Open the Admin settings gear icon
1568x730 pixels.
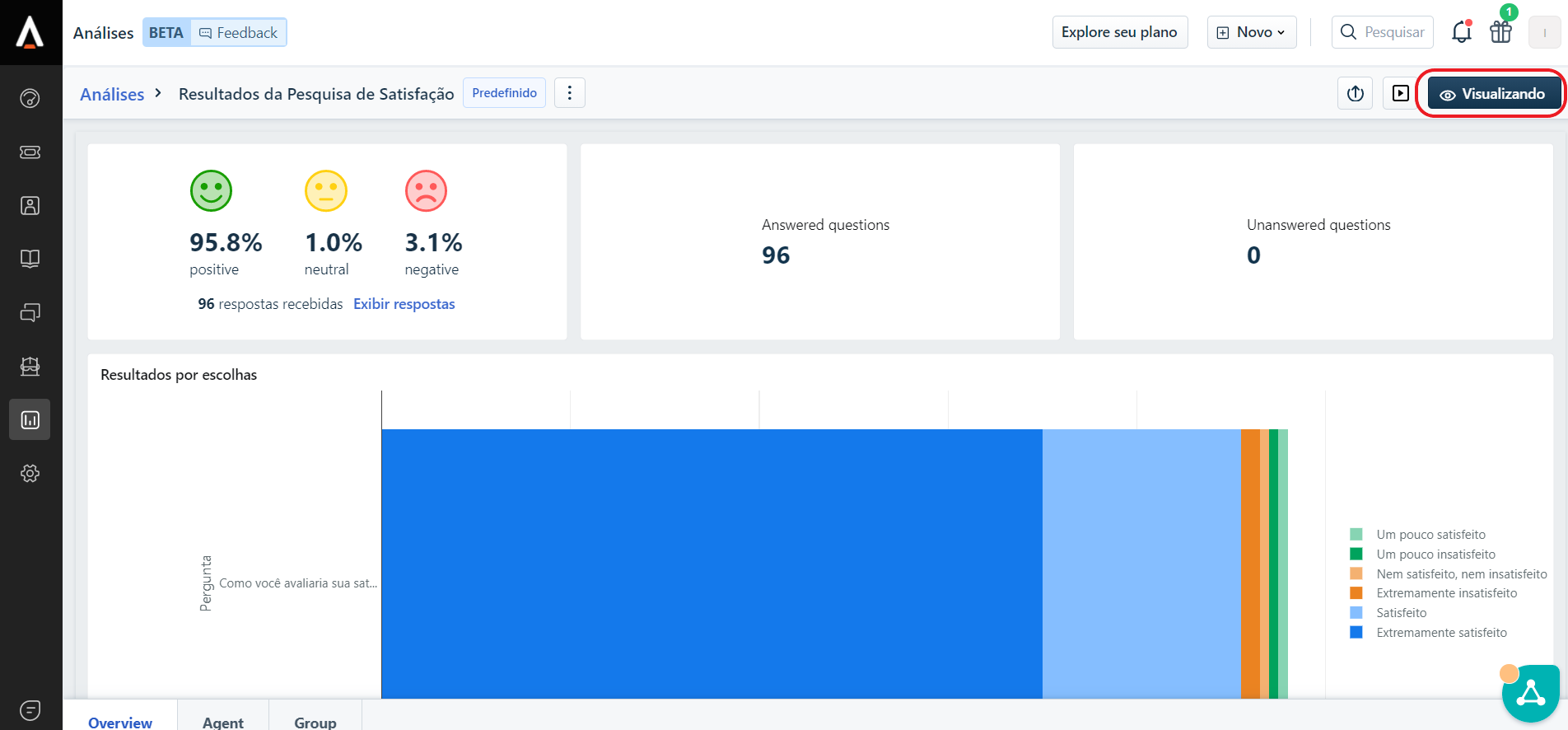point(30,474)
